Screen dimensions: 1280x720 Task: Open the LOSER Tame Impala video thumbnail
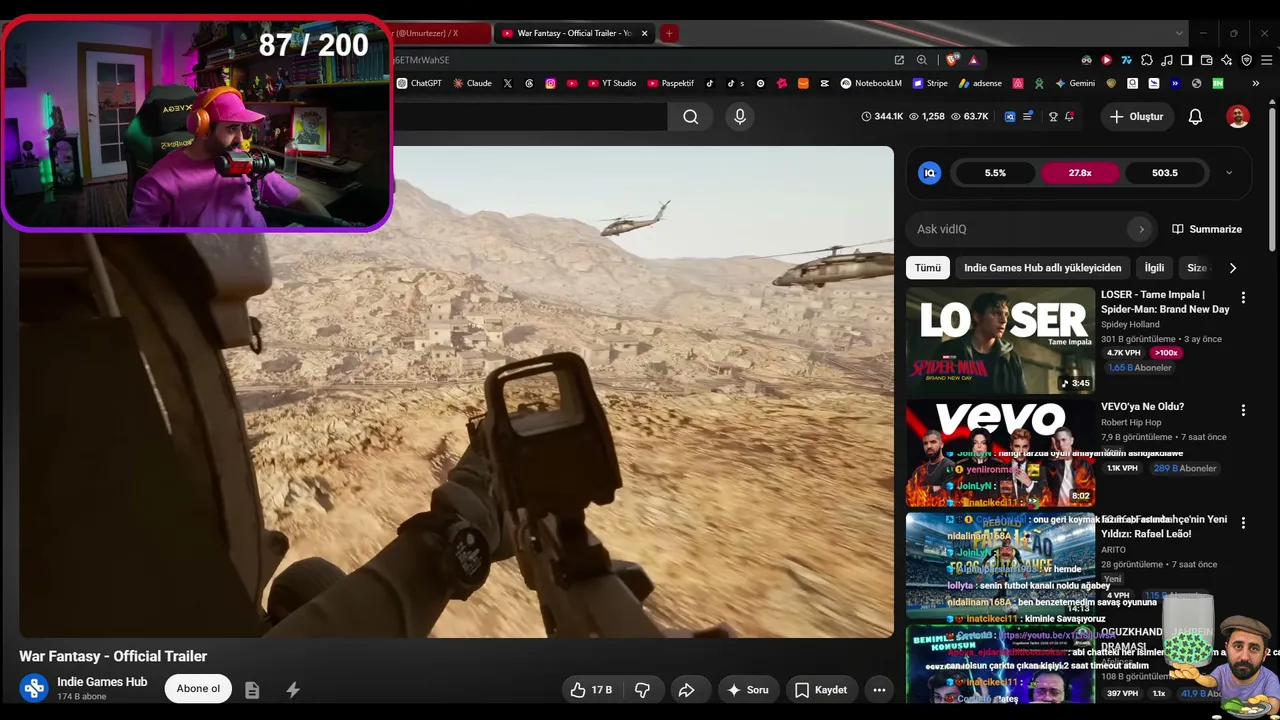1000,340
